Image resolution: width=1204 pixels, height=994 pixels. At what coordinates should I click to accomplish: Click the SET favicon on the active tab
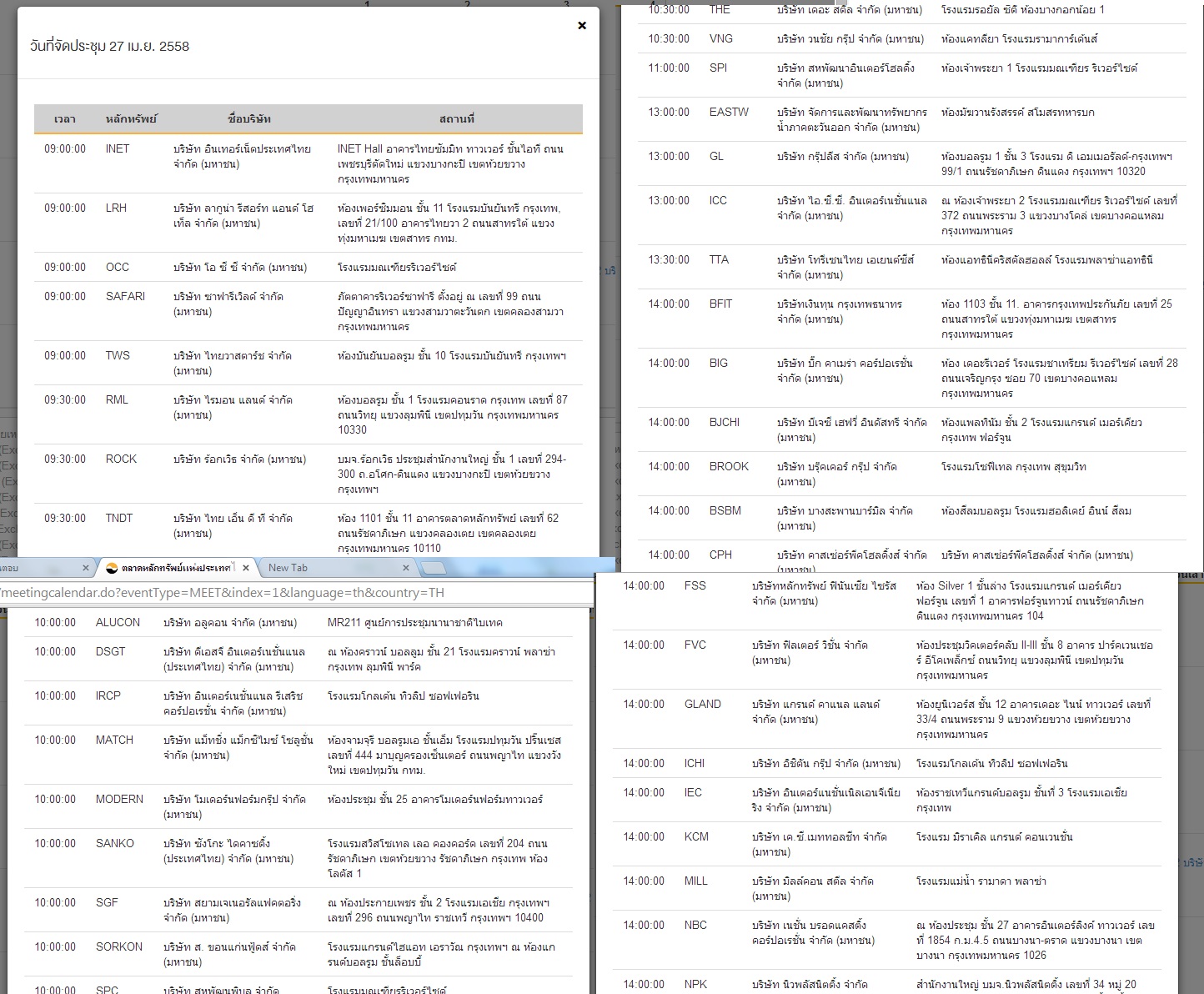pyautogui.click(x=112, y=568)
